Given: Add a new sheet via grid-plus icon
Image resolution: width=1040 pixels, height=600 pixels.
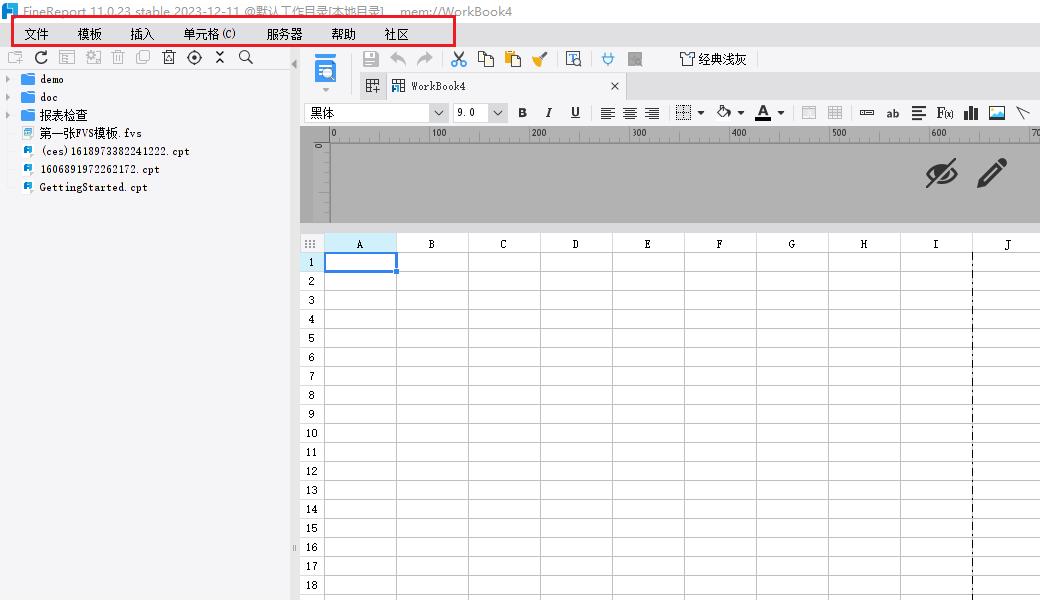Looking at the screenshot, I should 373,86.
